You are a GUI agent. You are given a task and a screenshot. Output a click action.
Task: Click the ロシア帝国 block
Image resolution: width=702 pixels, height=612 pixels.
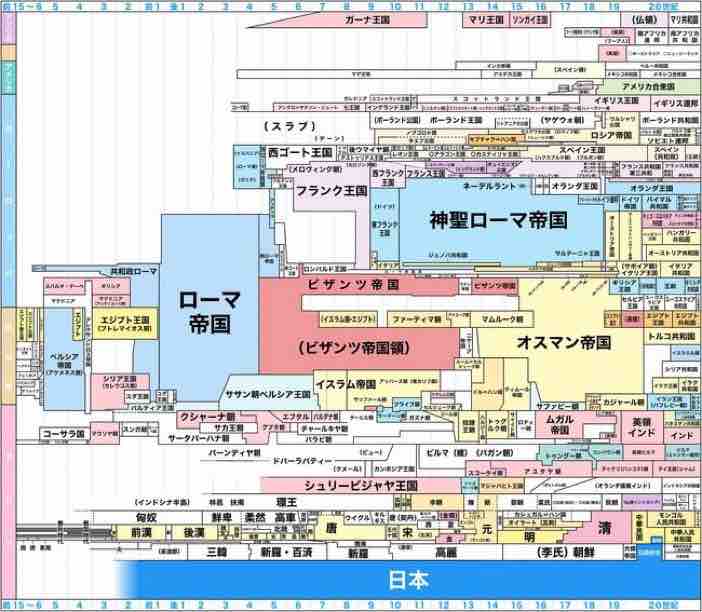pos(611,135)
